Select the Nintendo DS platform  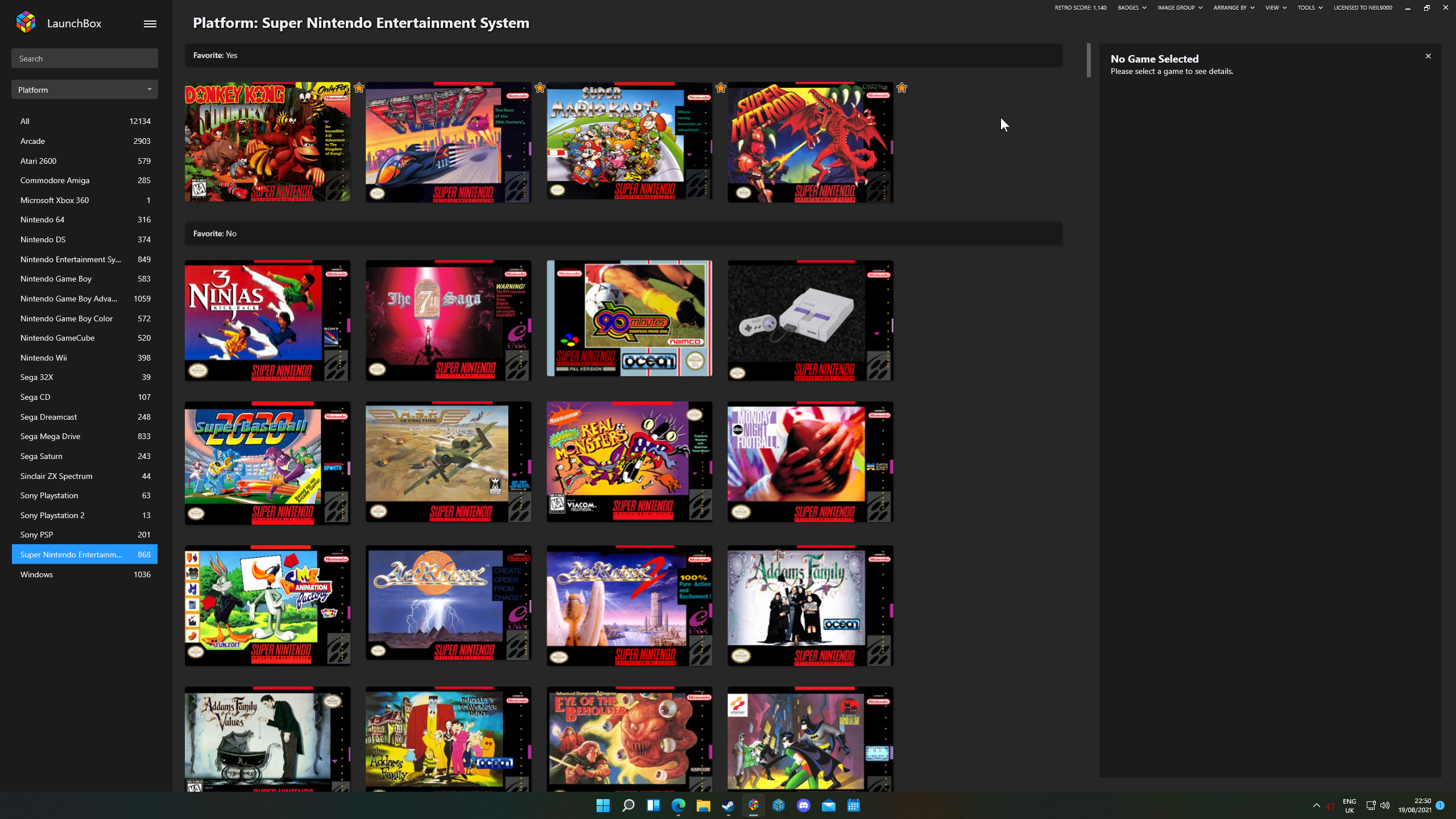(x=85, y=239)
